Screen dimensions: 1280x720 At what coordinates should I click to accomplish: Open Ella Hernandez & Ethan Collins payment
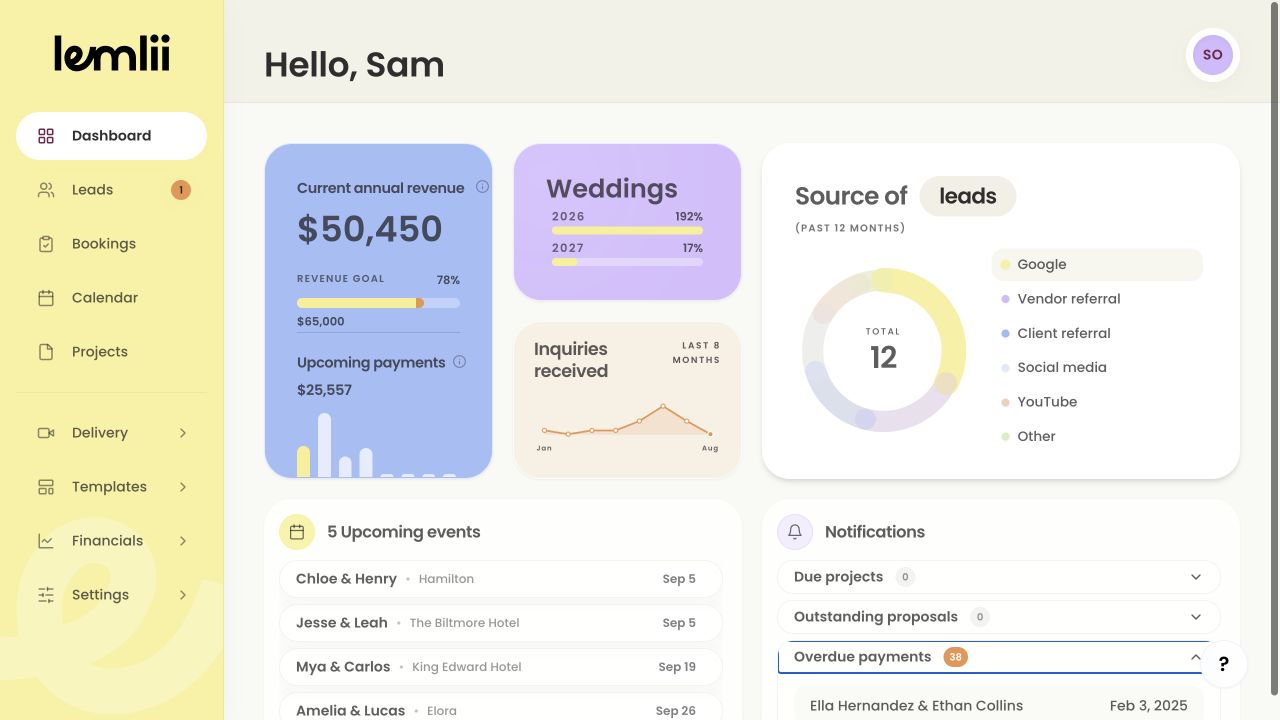pos(999,705)
